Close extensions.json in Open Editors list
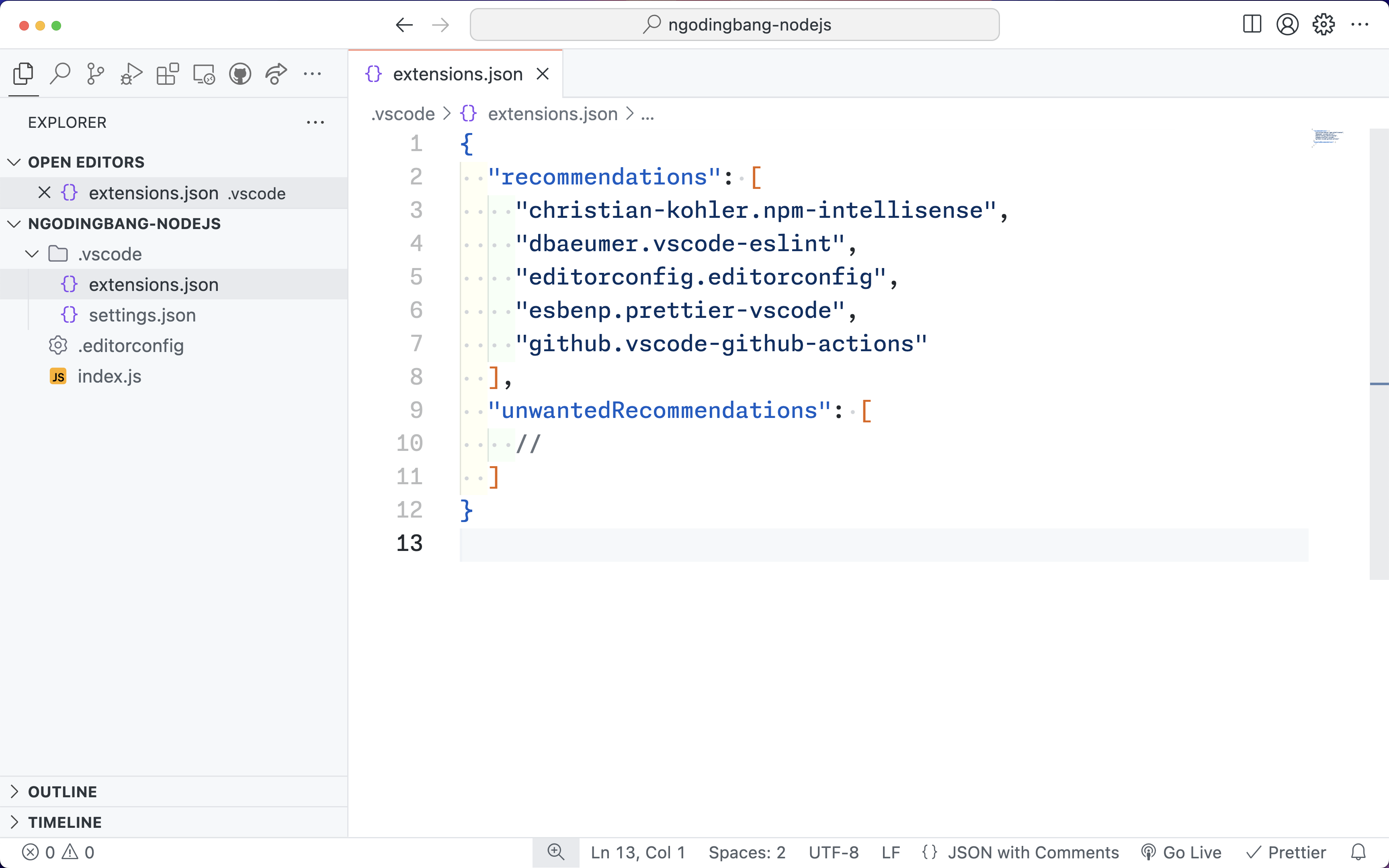The height and width of the screenshot is (868, 1389). (44, 193)
